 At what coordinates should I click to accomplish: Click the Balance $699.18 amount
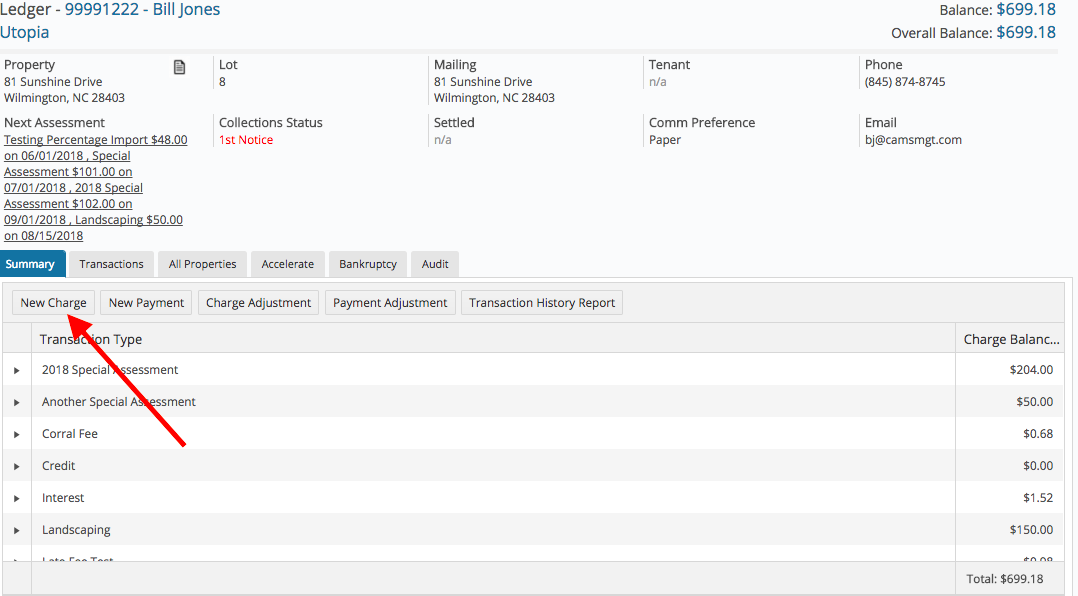tap(1026, 10)
